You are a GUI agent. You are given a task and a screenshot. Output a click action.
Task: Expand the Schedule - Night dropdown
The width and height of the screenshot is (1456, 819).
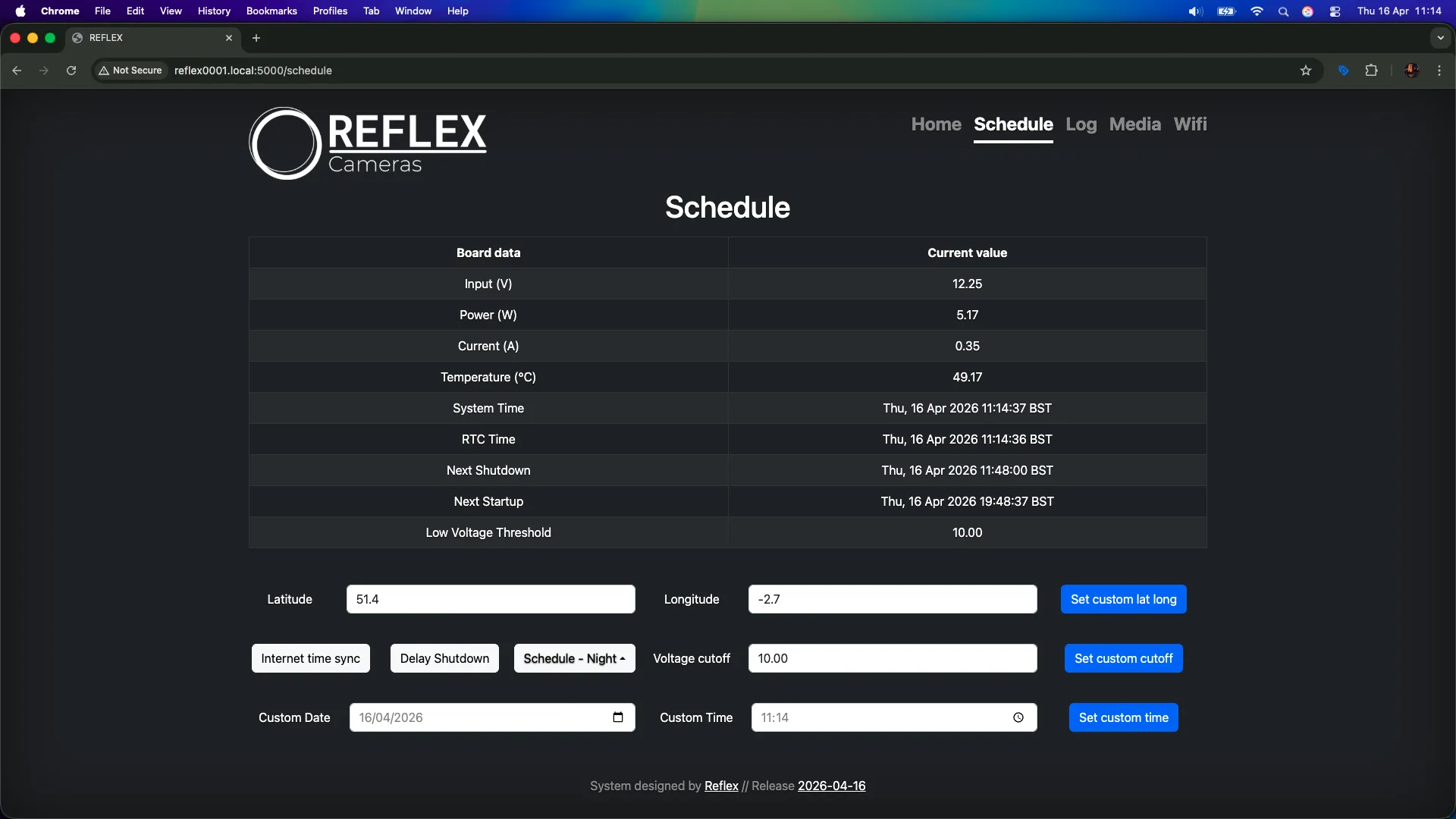(574, 658)
